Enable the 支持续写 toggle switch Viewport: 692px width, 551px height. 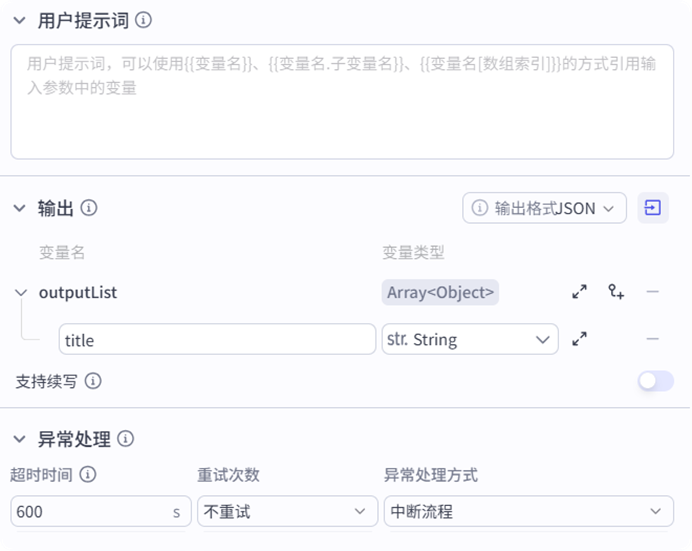point(656,381)
